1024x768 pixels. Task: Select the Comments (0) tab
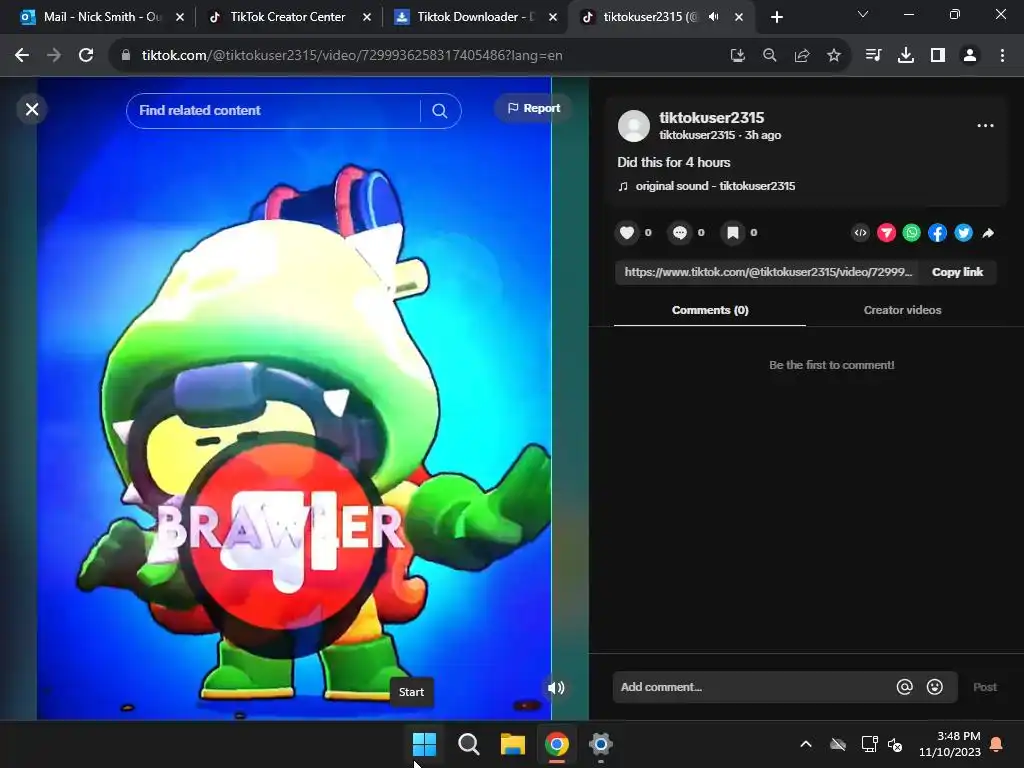(710, 310)
